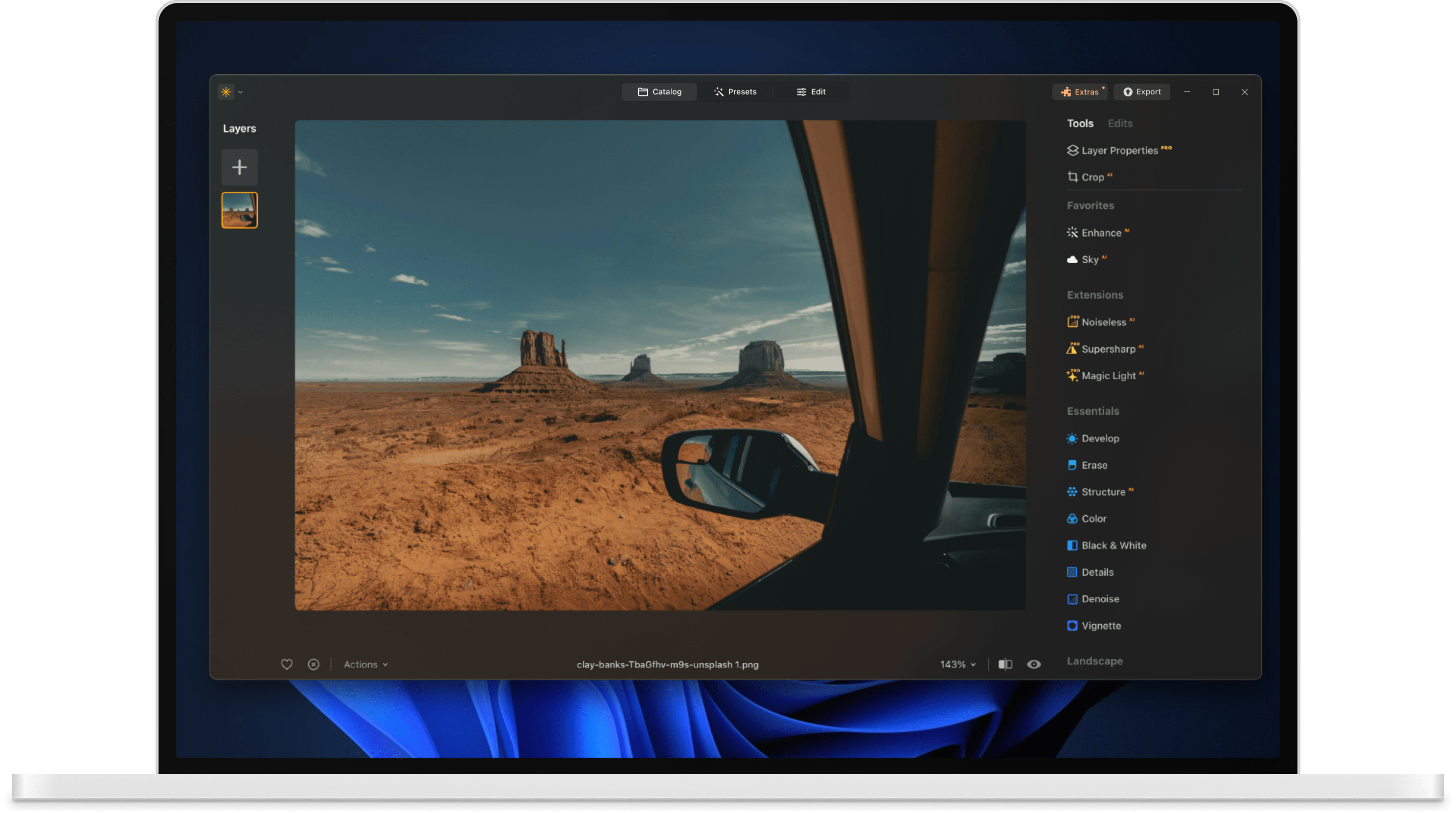This screenshot has height=813, width=1456.
Task: Switch to the Presets view
Action: coord(735,91)
